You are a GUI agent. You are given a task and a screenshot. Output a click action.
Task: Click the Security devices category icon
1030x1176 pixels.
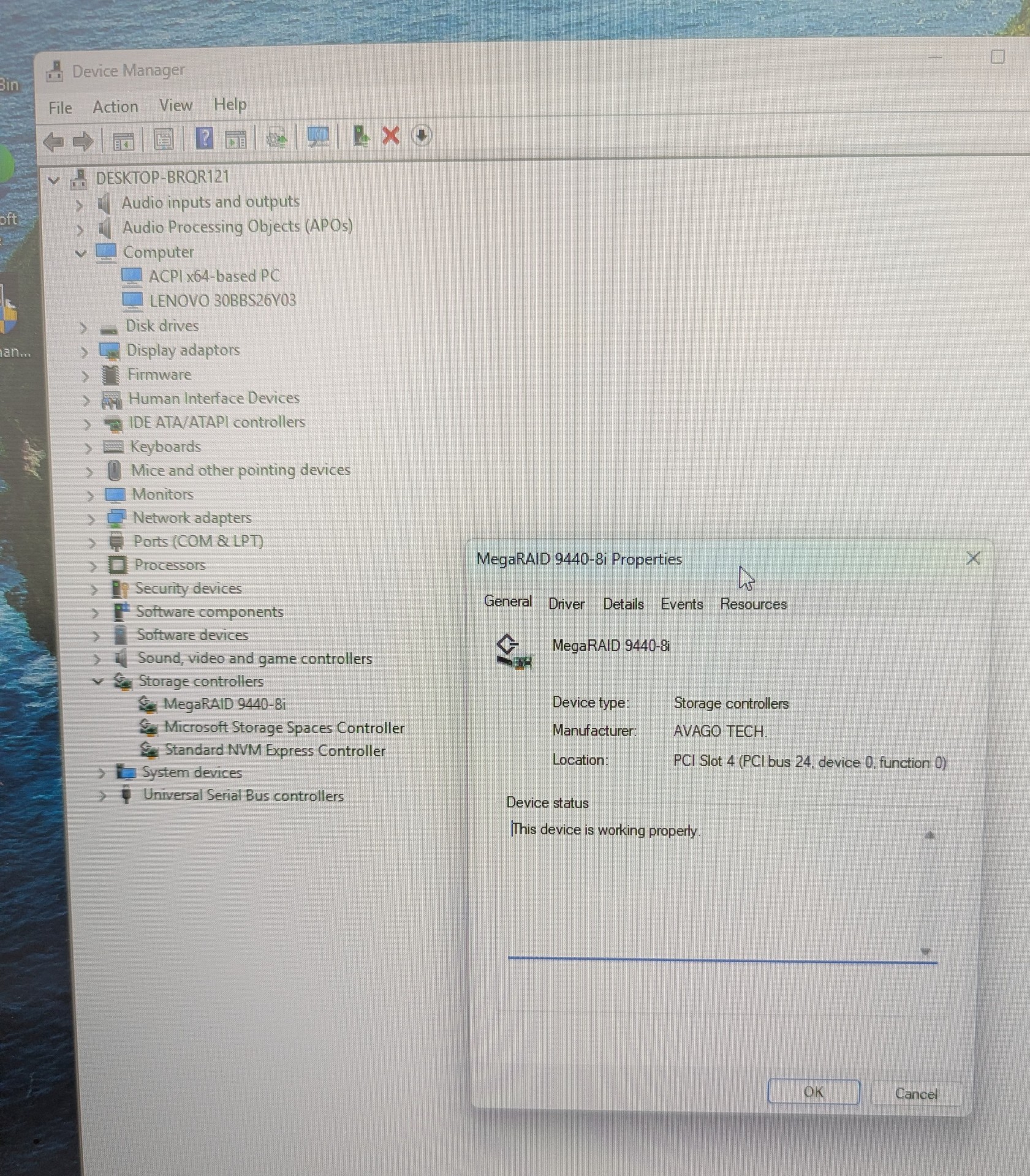point(119,589)
